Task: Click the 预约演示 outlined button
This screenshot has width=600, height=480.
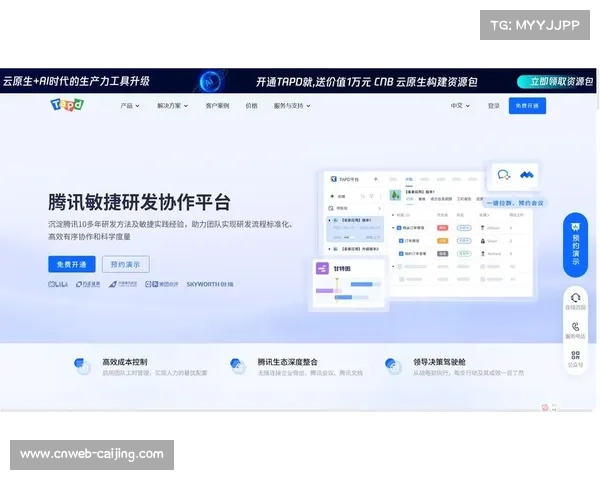Action: [126, 264]
